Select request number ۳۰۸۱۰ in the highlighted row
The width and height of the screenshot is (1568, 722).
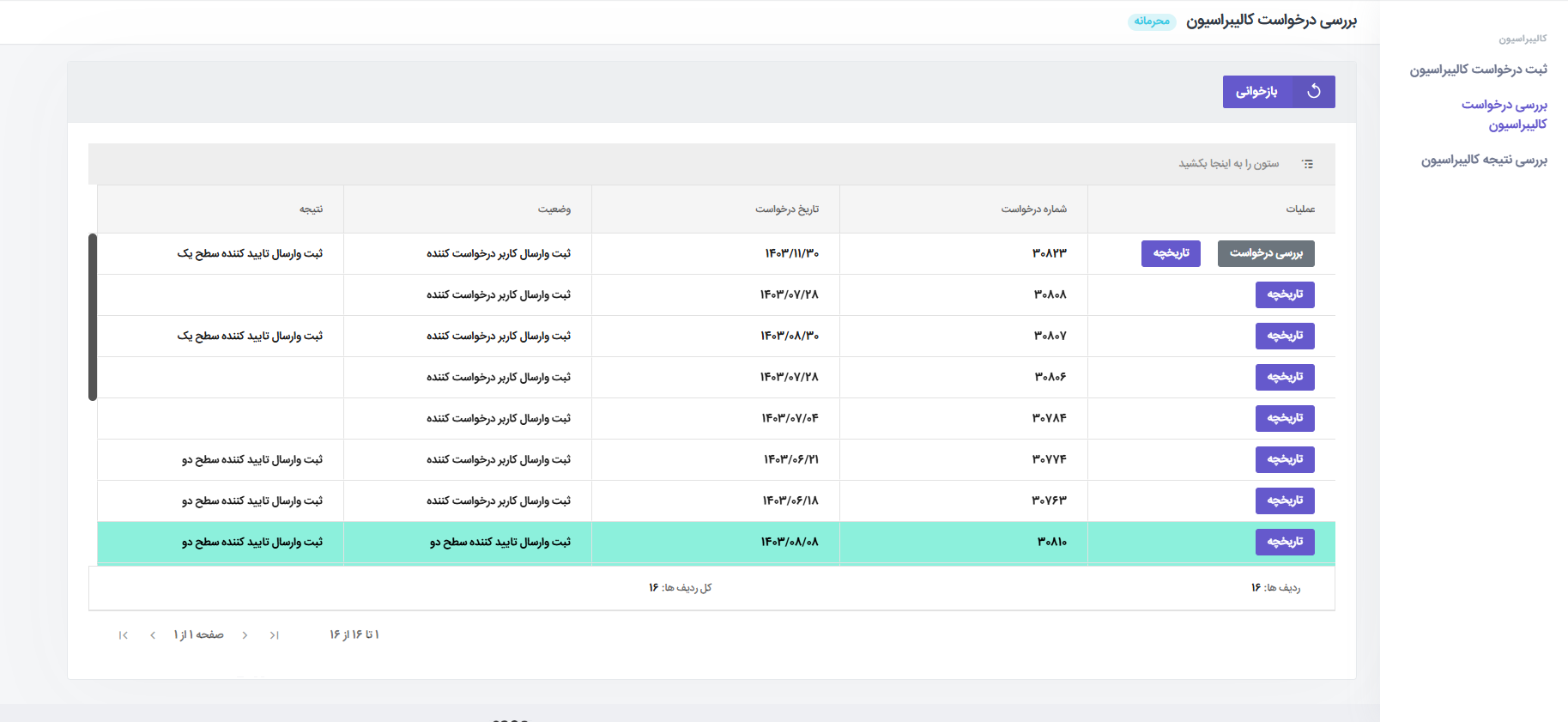pyautogui.click(x=964, y=542)
